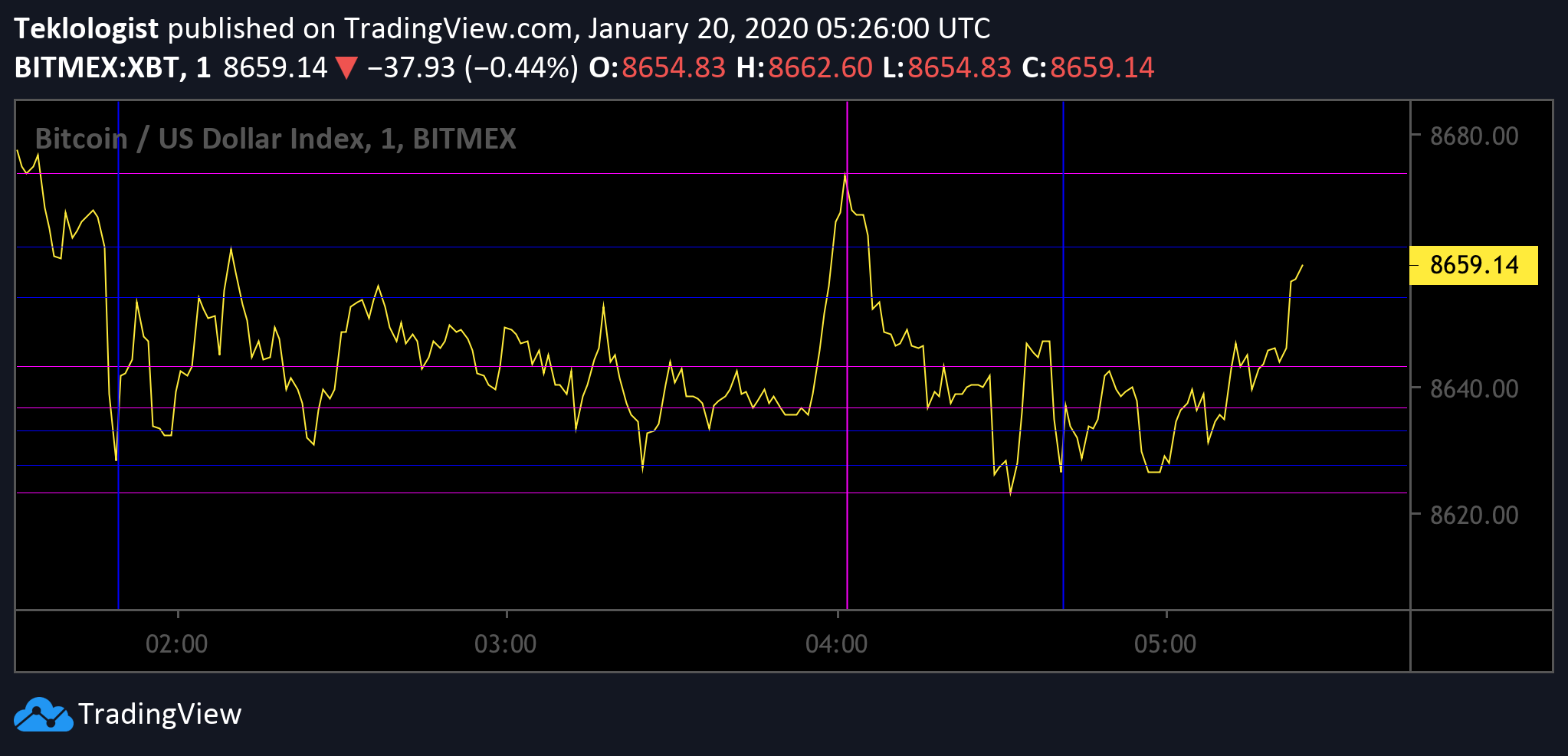Click the BITMEX:XBT, 1 symbol text

click(x=113, y=67)
